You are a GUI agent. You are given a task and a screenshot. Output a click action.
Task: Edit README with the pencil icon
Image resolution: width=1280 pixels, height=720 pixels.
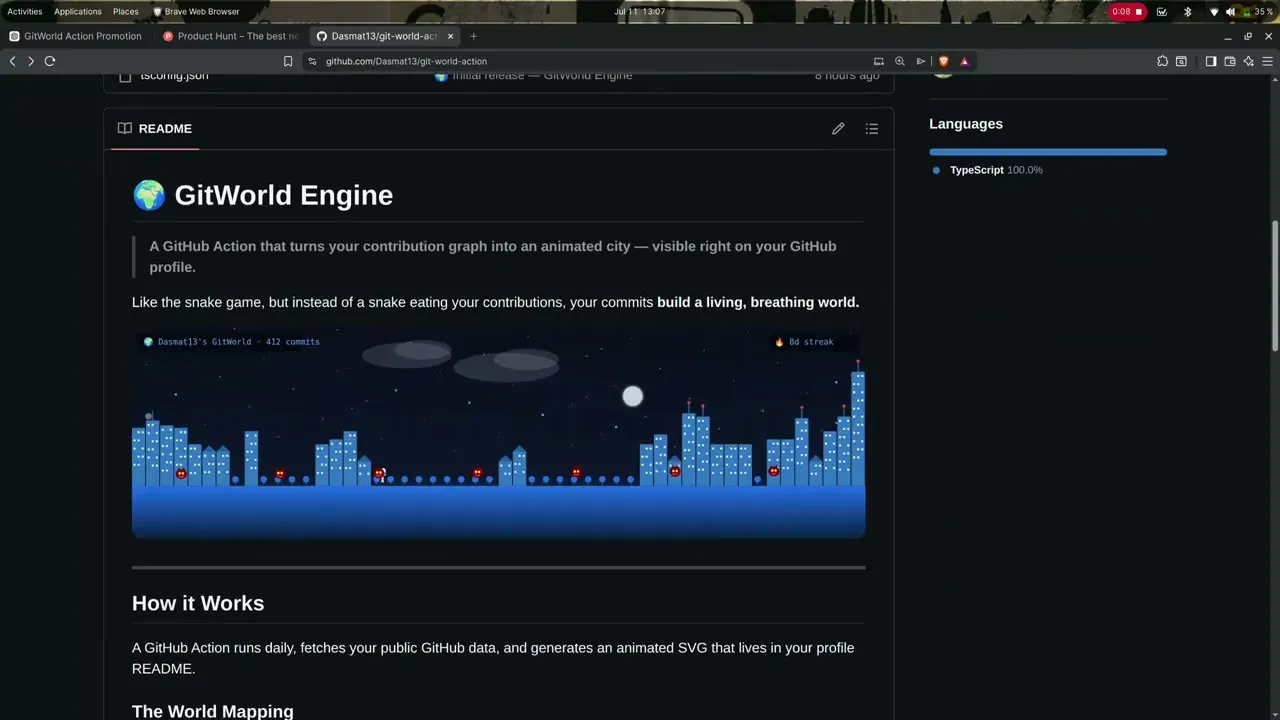(838, 129)
